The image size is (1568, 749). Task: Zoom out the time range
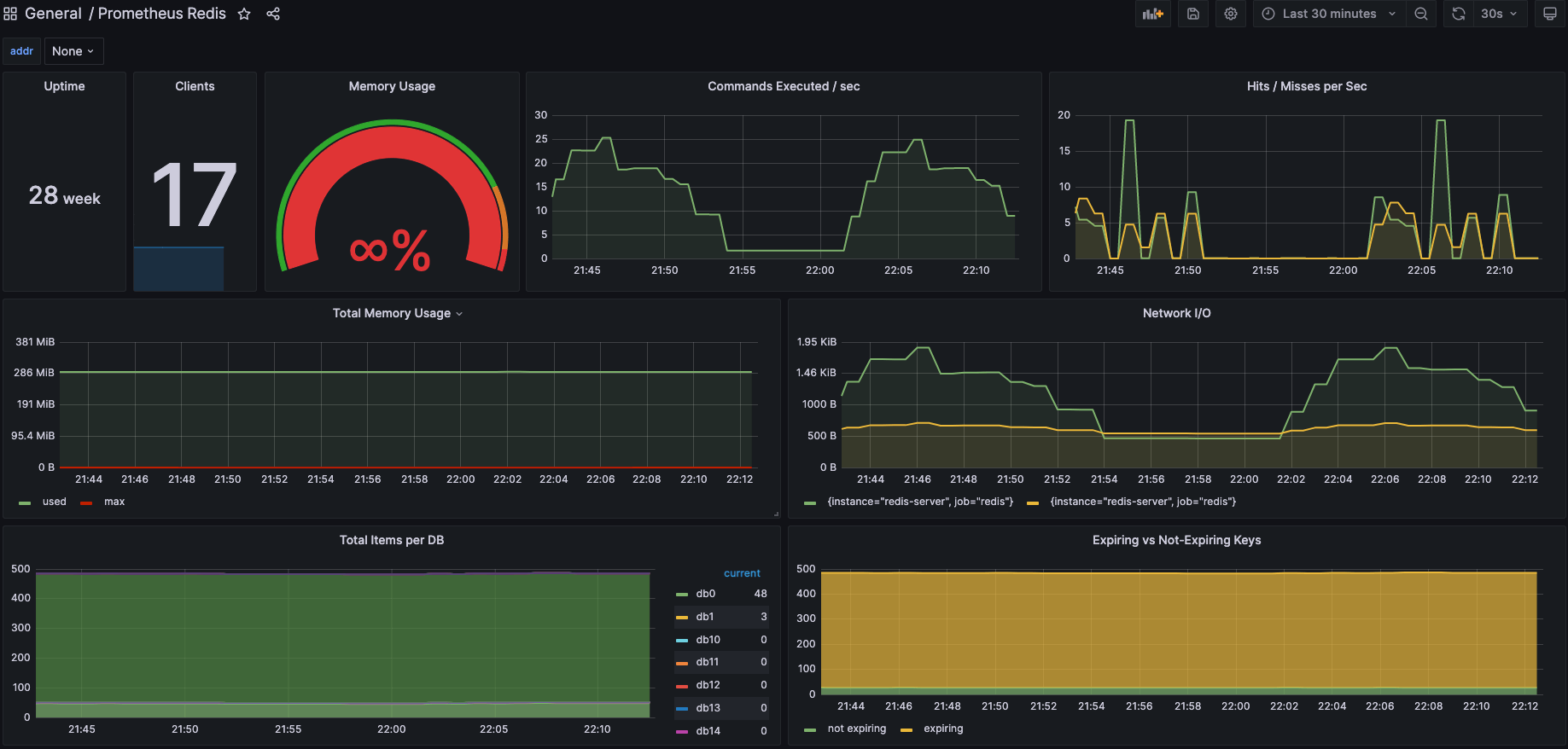point(1421,14)
